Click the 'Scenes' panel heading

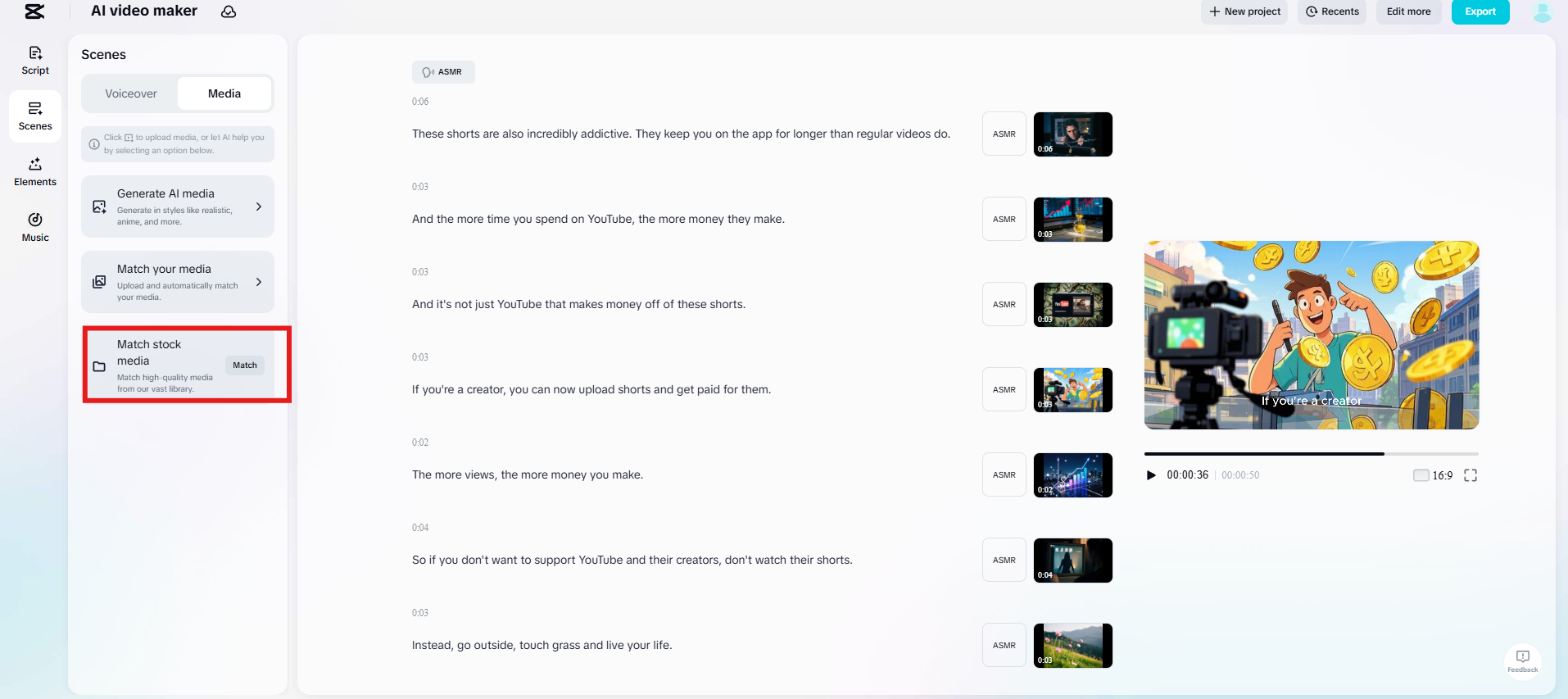tap(104, 54)
